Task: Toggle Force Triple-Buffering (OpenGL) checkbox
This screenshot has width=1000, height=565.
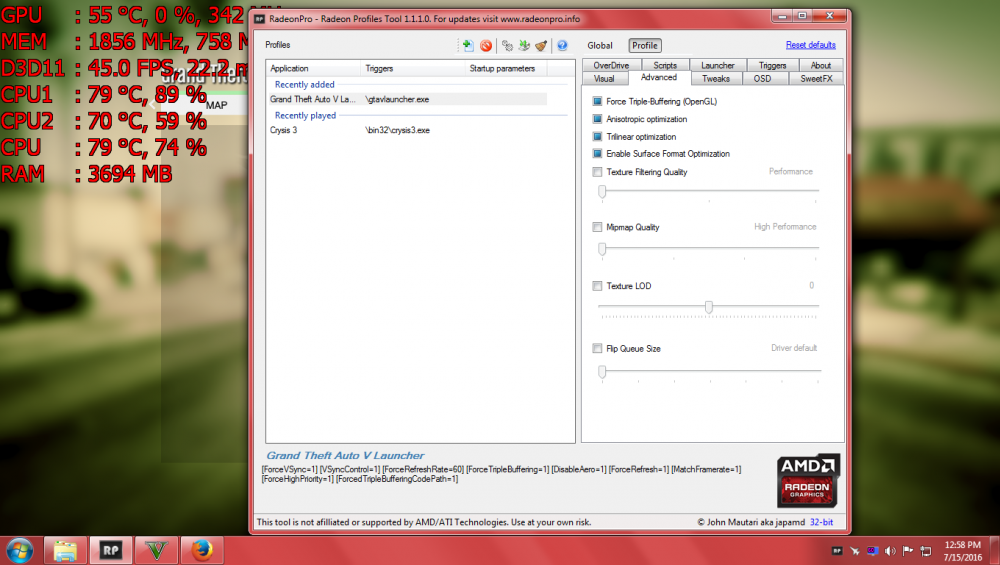Action: tap(598, 101)
